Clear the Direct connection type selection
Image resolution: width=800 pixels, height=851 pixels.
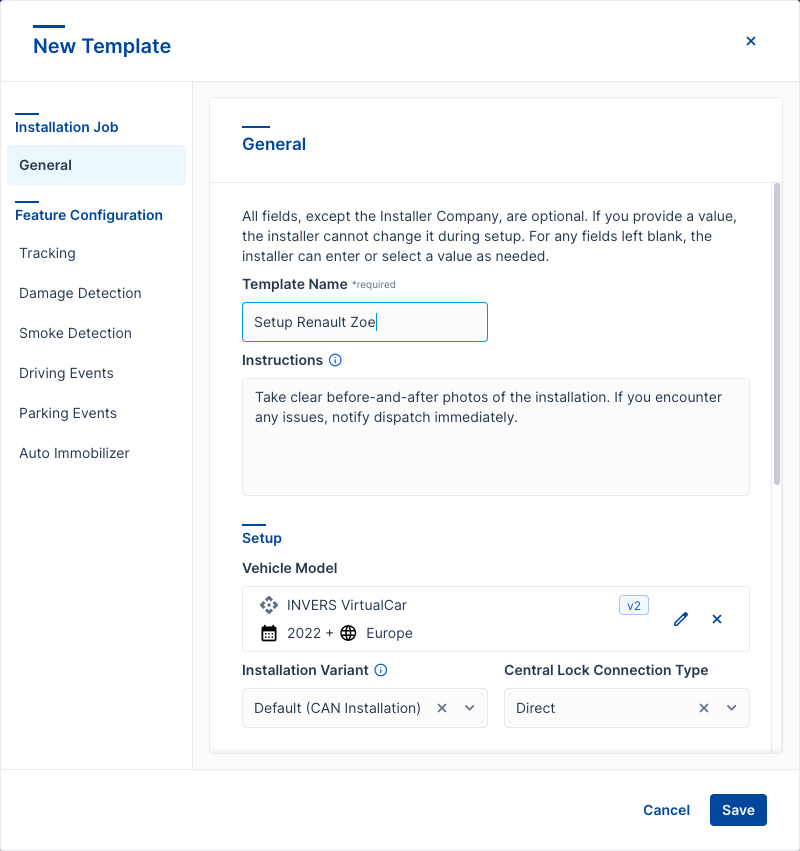[x=704, y=707]
